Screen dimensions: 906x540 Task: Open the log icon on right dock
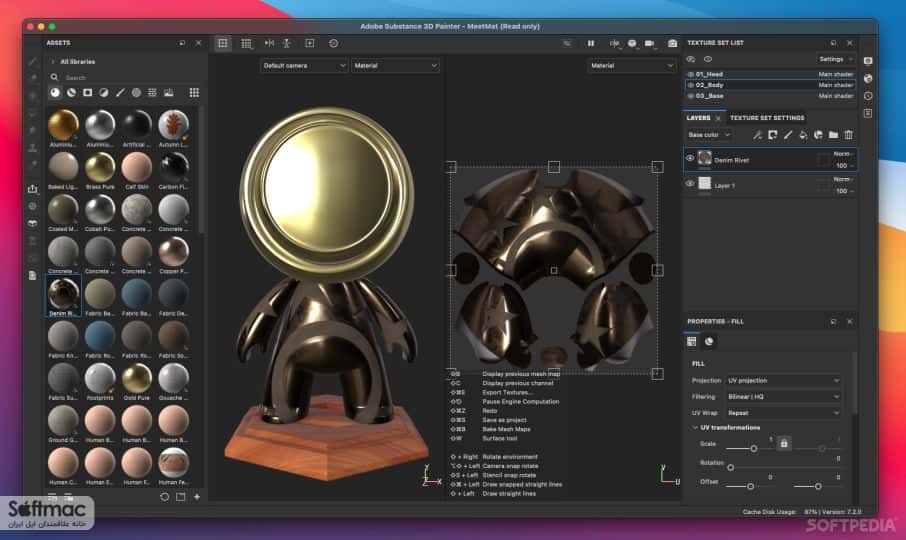pos(868,114)
